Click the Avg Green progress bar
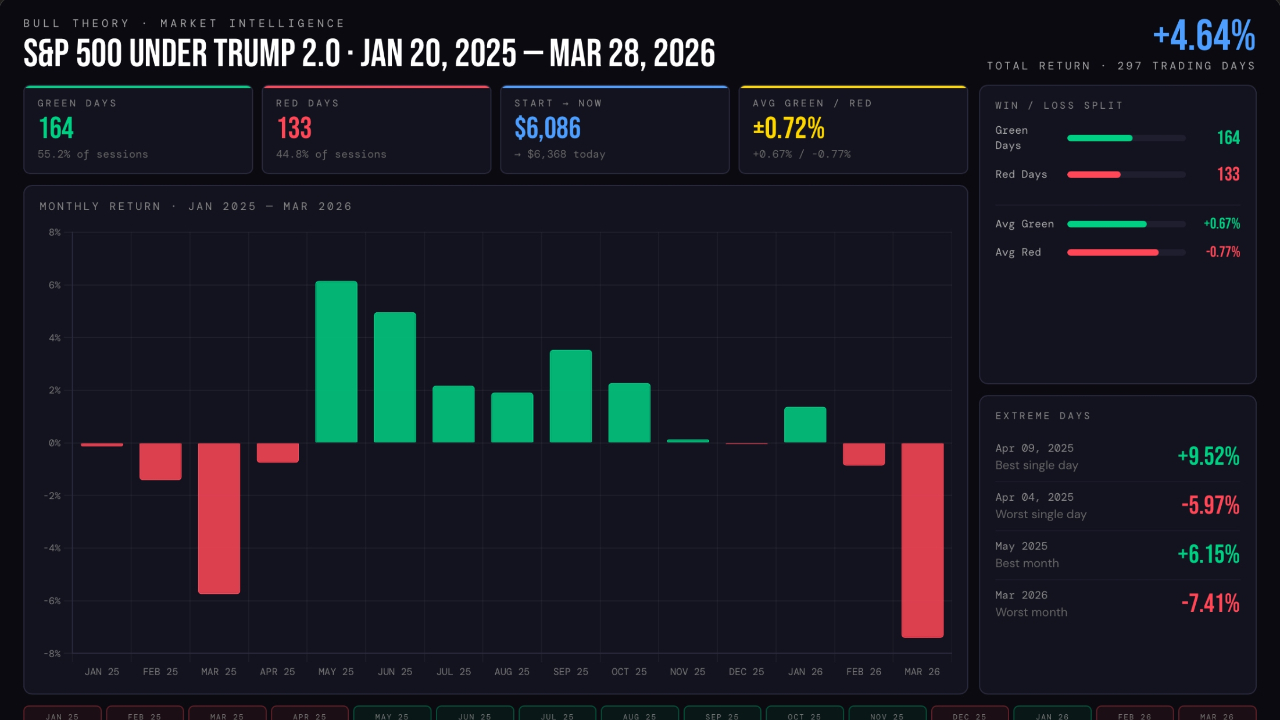 coord(1126,224)
